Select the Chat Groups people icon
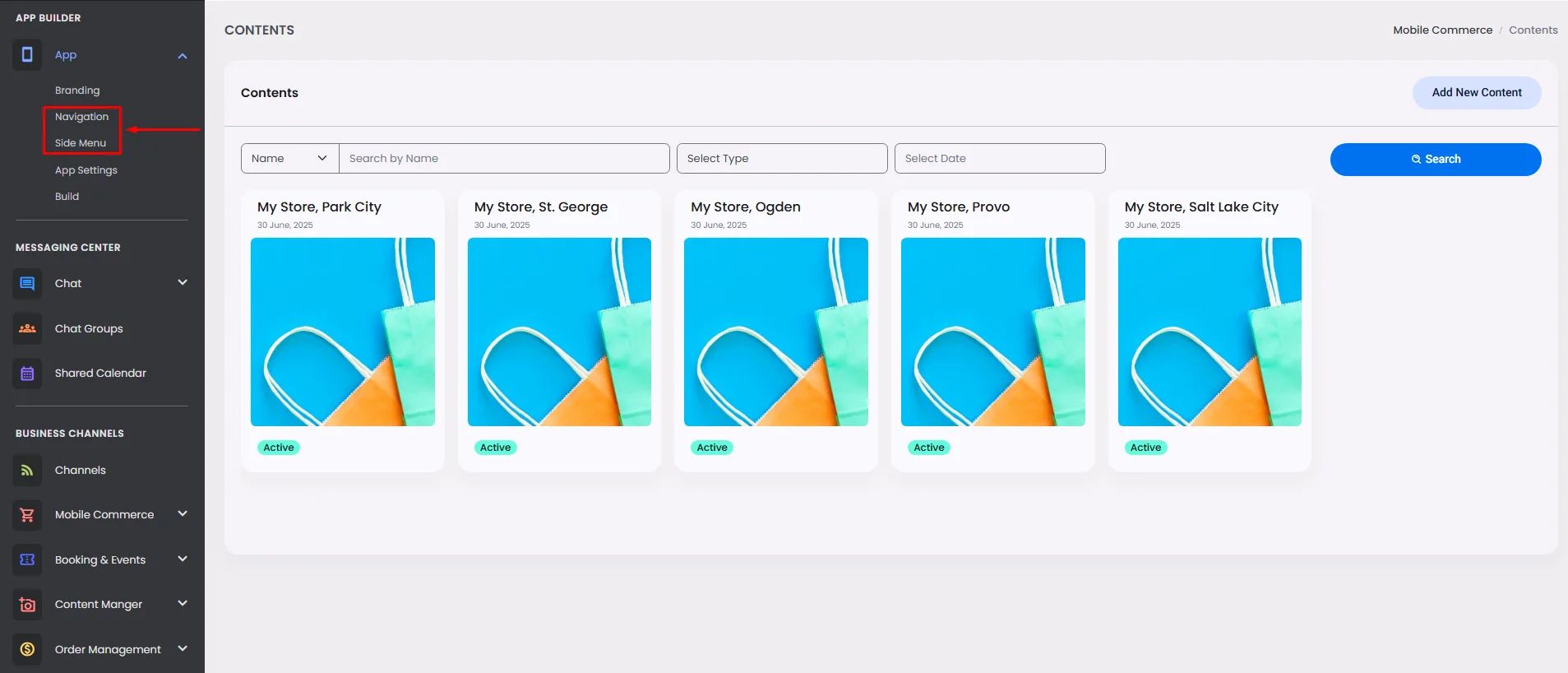The image size is (1568, 673). point(27,328)
